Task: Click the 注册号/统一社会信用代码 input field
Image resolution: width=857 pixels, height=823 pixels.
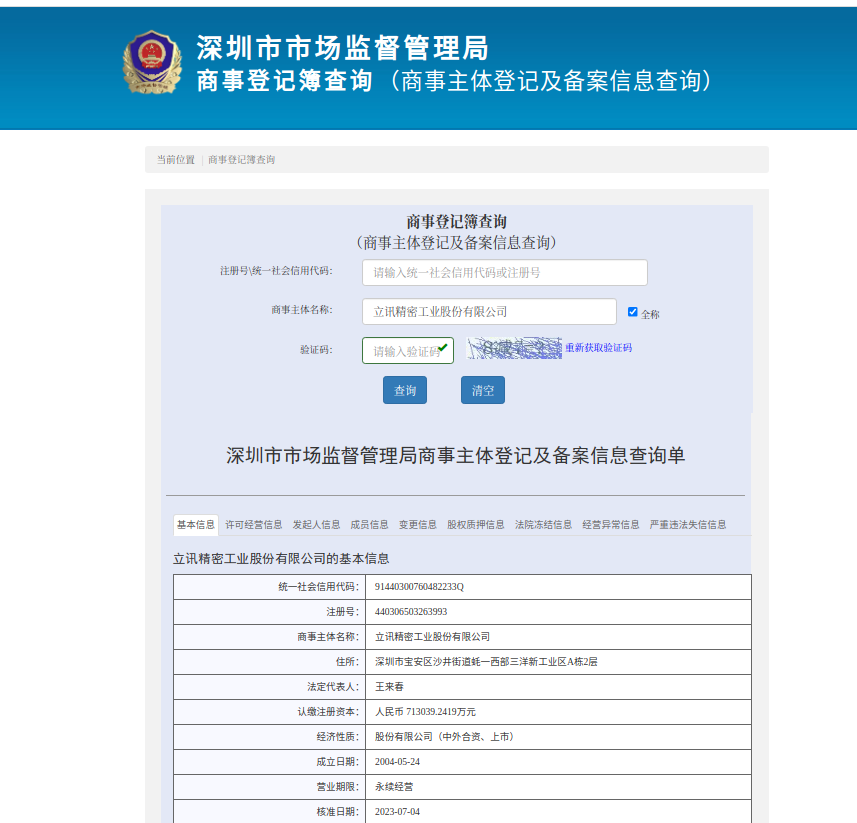Action: [504, 273]
